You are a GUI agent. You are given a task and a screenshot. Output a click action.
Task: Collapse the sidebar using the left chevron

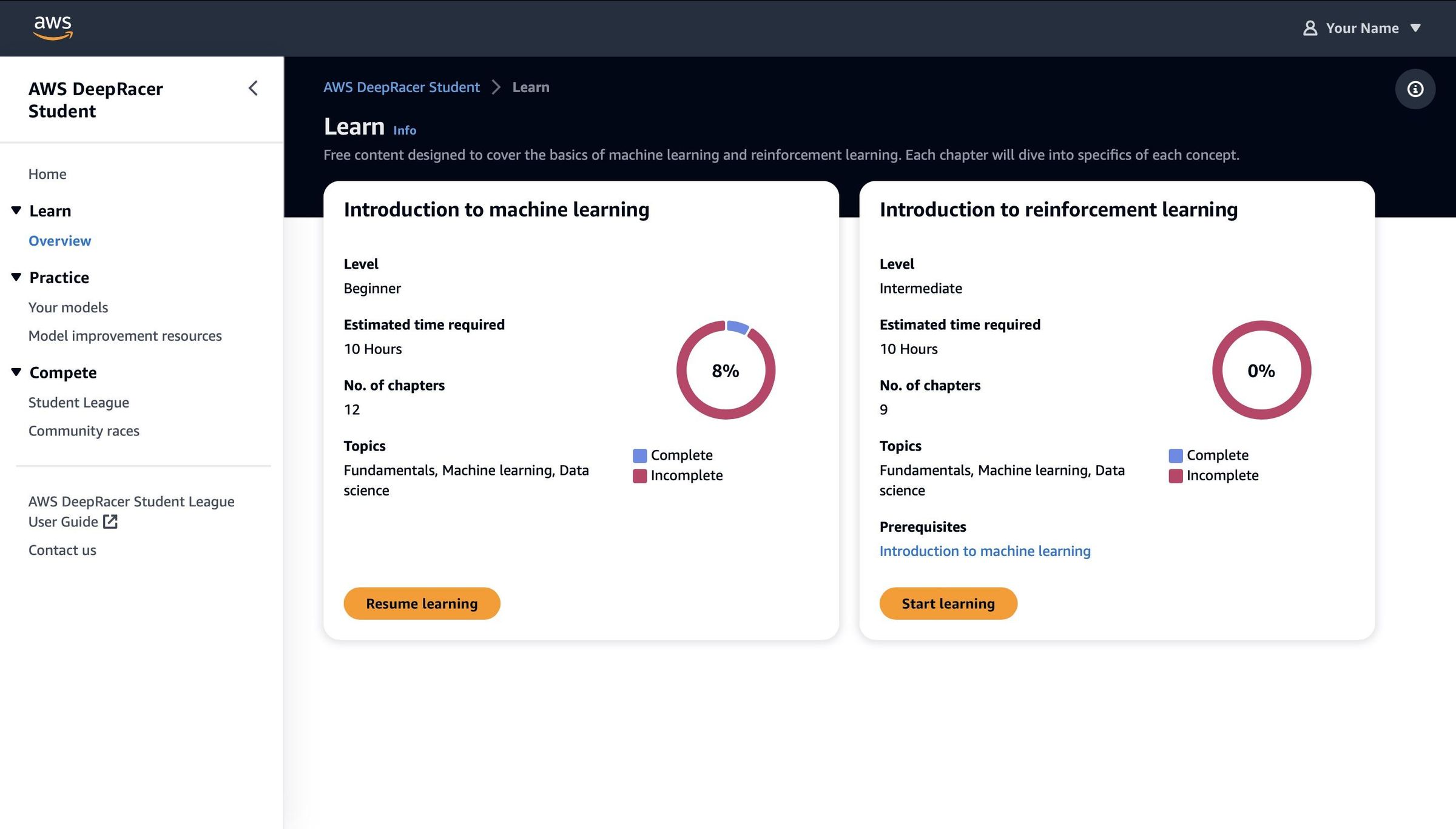click(x=252, y=89)
